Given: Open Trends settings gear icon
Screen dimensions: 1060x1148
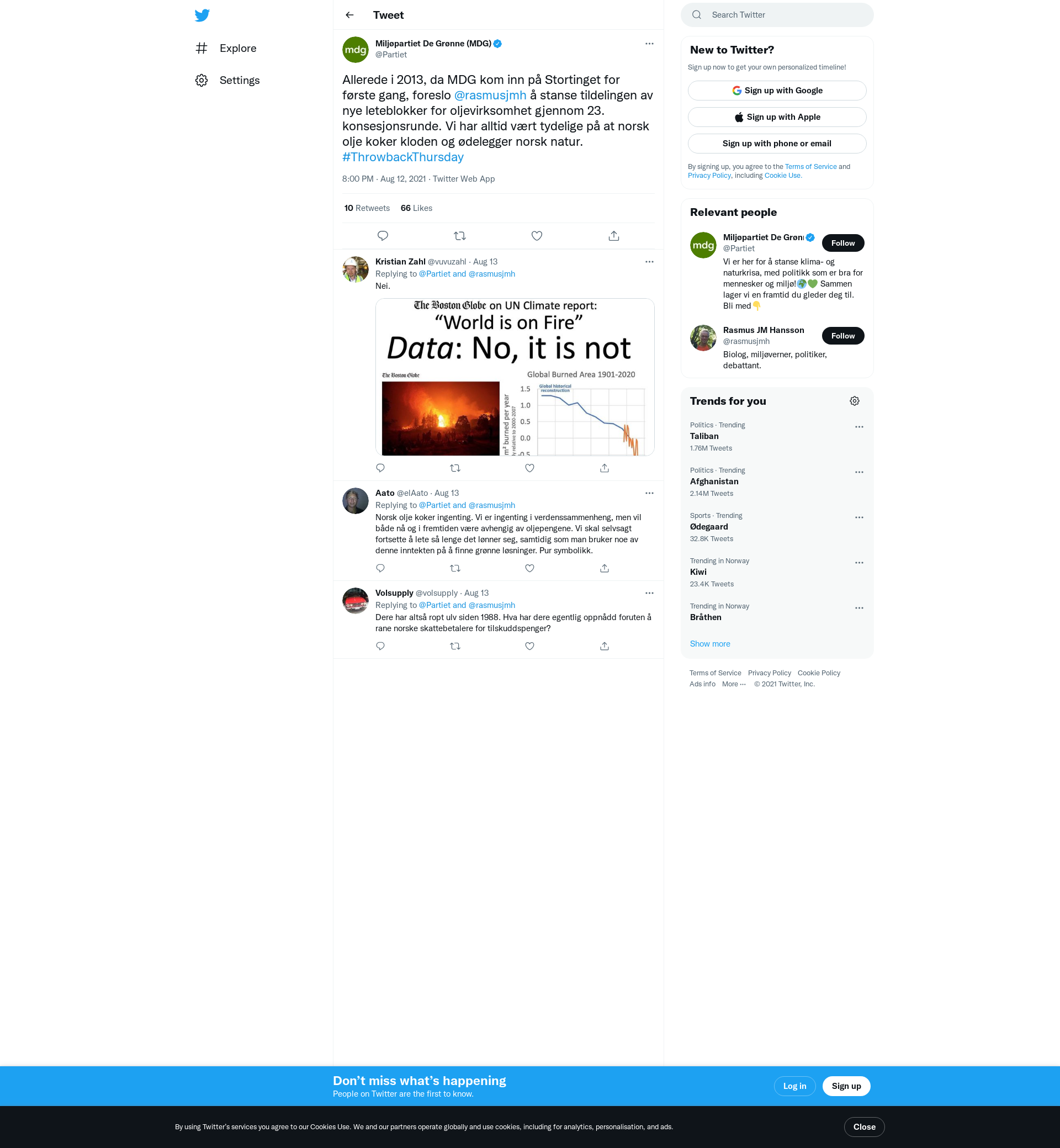Looking at the screenshot, I should pos(854,401).
